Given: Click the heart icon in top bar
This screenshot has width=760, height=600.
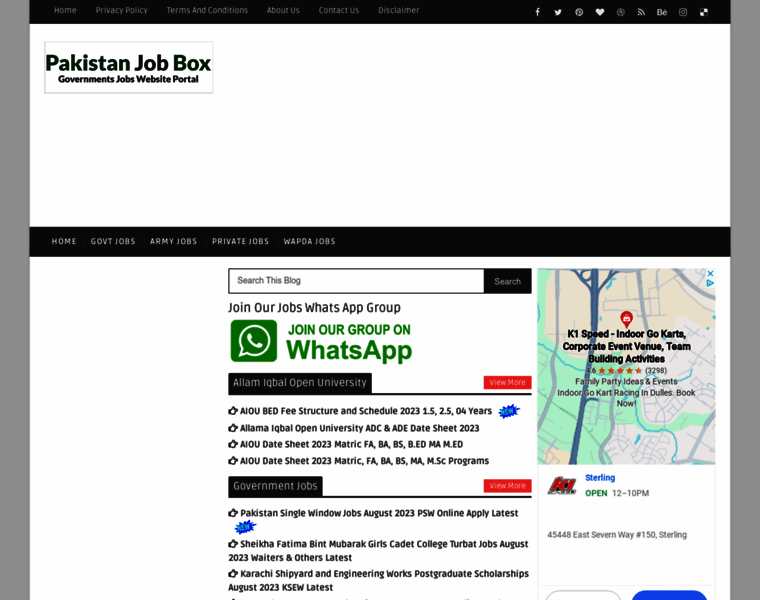Looking at the screenshot, I should point(600,12).
